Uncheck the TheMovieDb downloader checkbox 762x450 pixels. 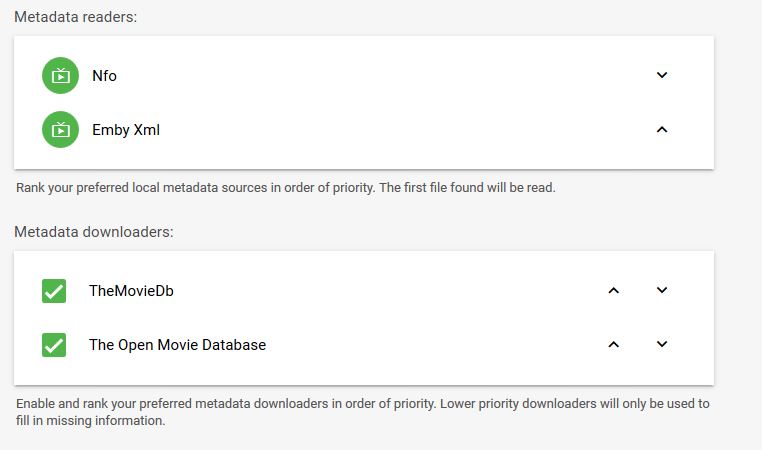(54, 291)
